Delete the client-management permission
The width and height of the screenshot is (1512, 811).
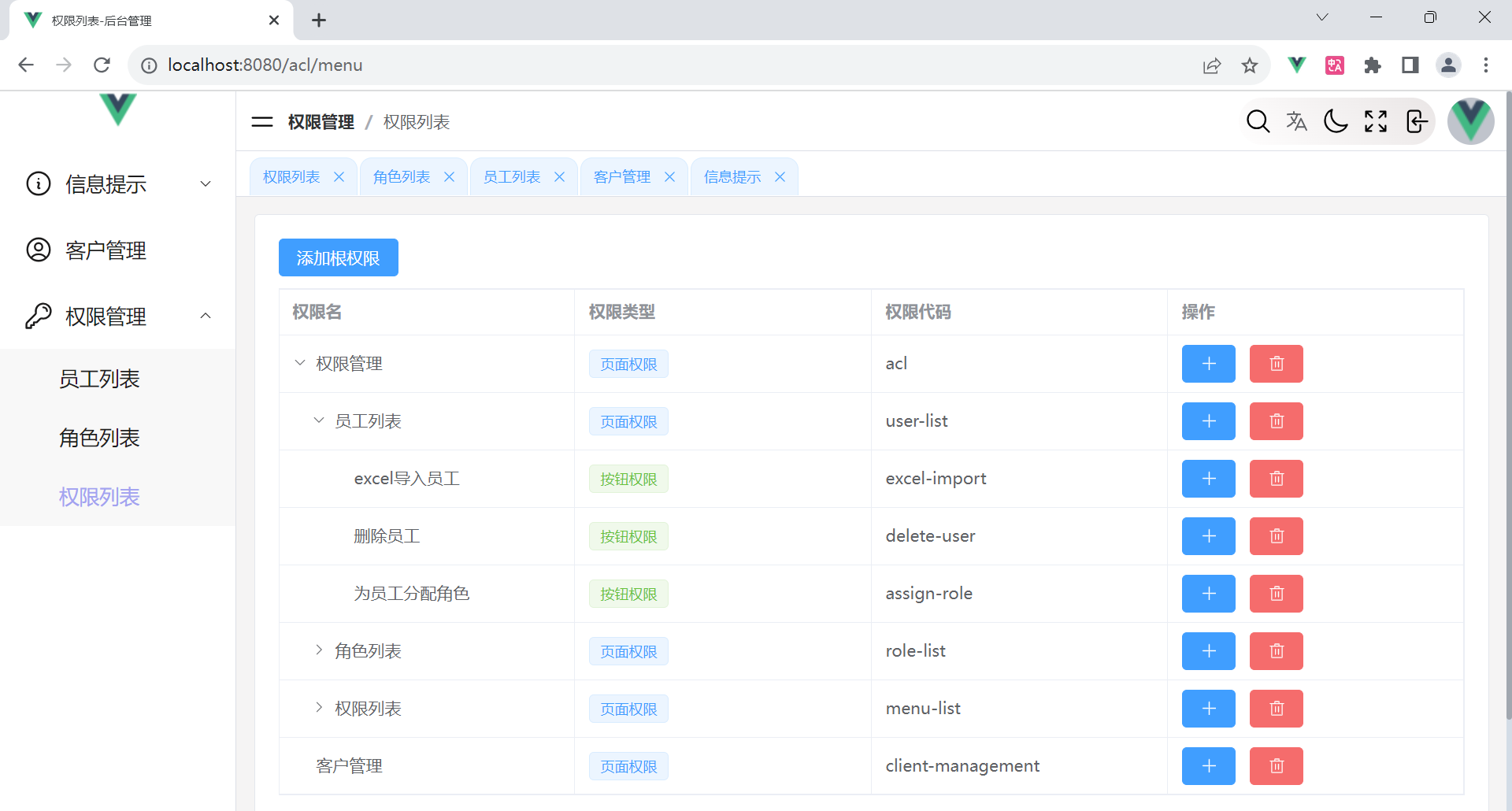click(1277, 766)
